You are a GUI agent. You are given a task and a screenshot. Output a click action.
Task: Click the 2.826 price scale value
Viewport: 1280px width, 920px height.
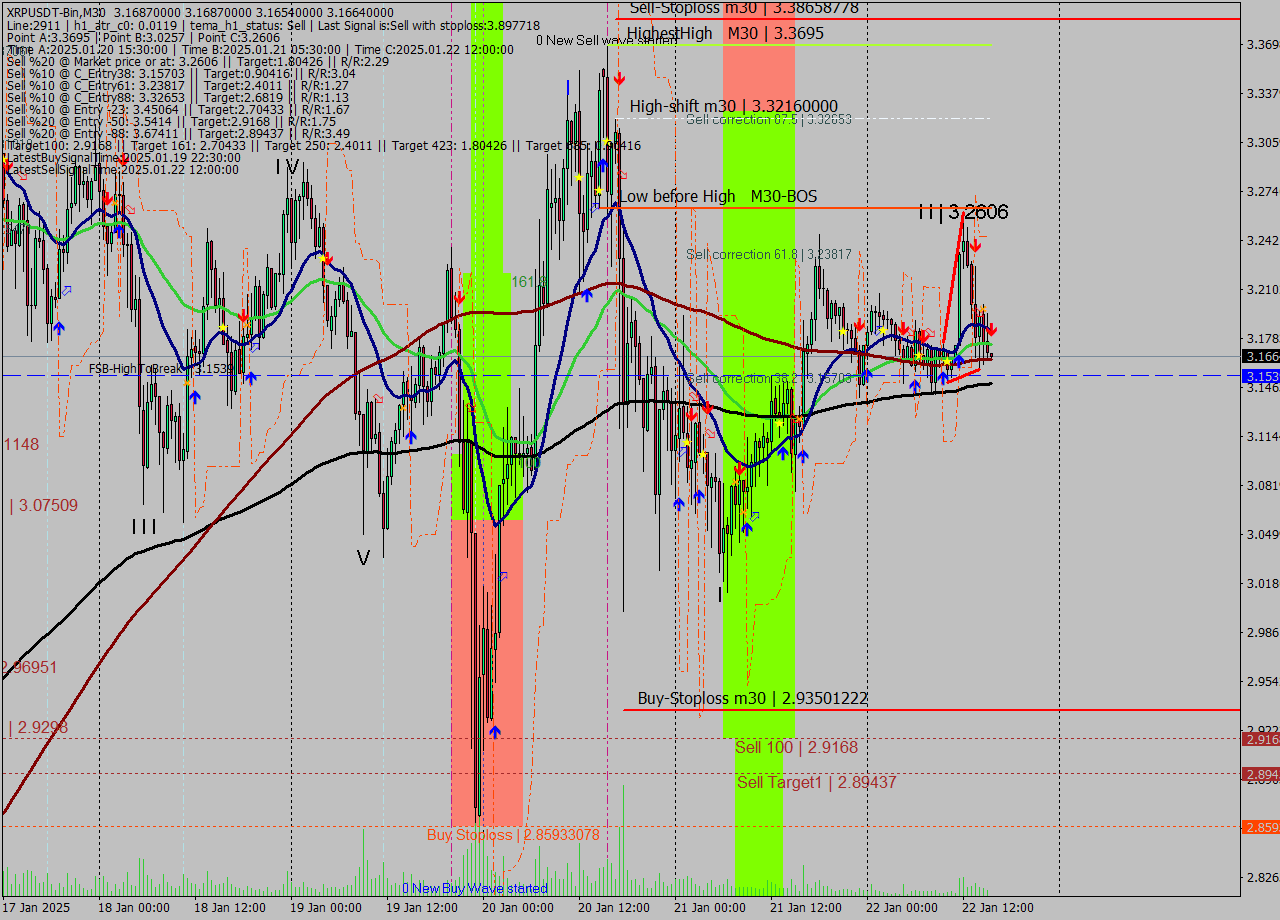point(1262,877)
